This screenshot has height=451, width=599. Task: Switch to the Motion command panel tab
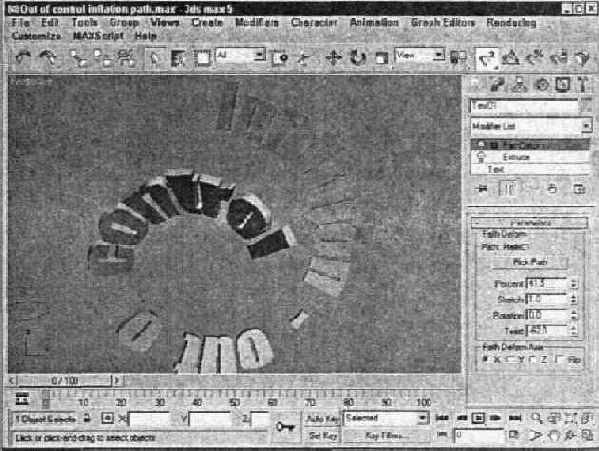click(x=541, y=85)
